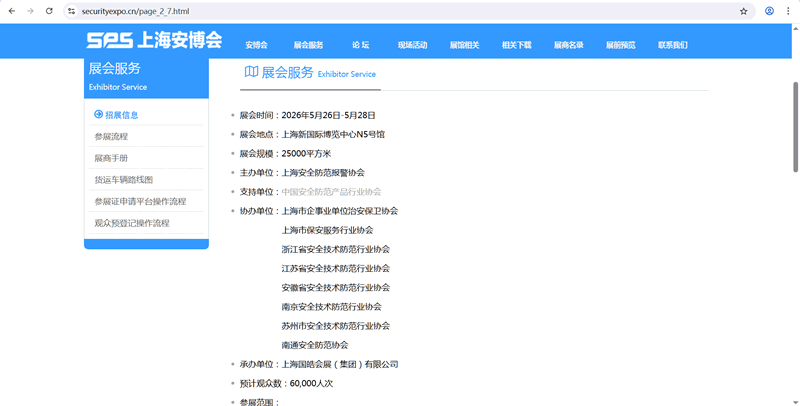This screenshot has width=800, height=406.
Task: Open the 安博会 navigation menu
Action: pos(256,45)
